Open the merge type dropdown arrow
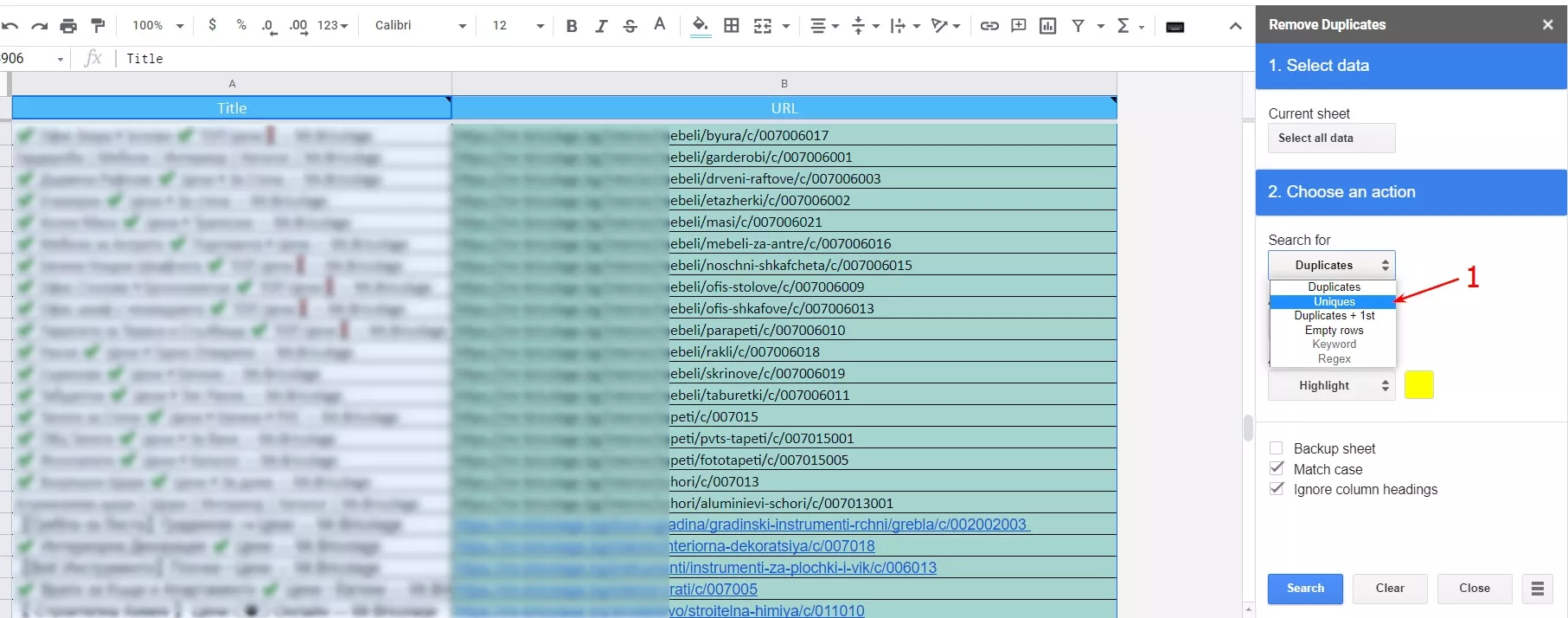Screen dimensions: 1568x618 (786, 26)
